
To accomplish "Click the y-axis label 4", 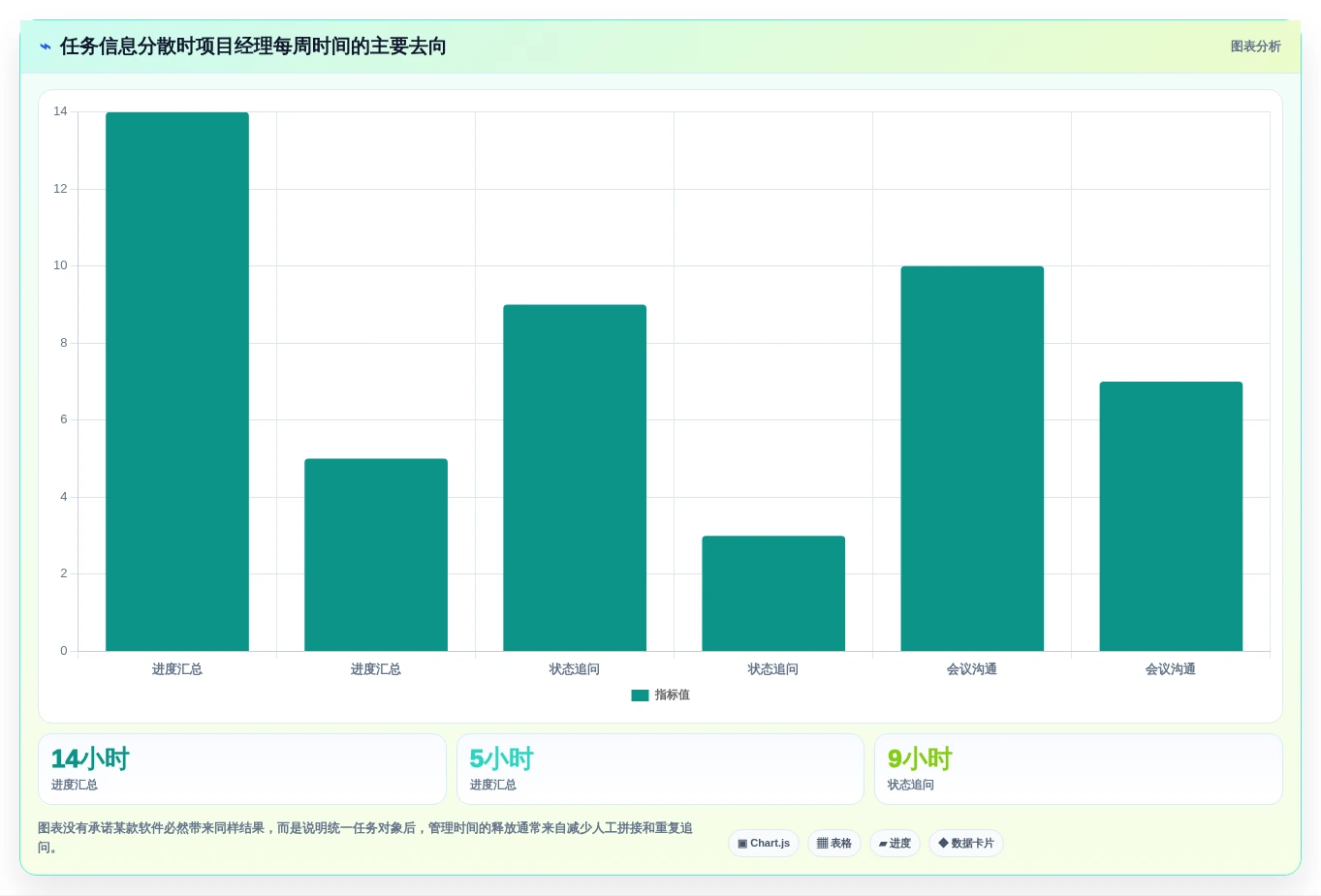I will coord(64,497).
